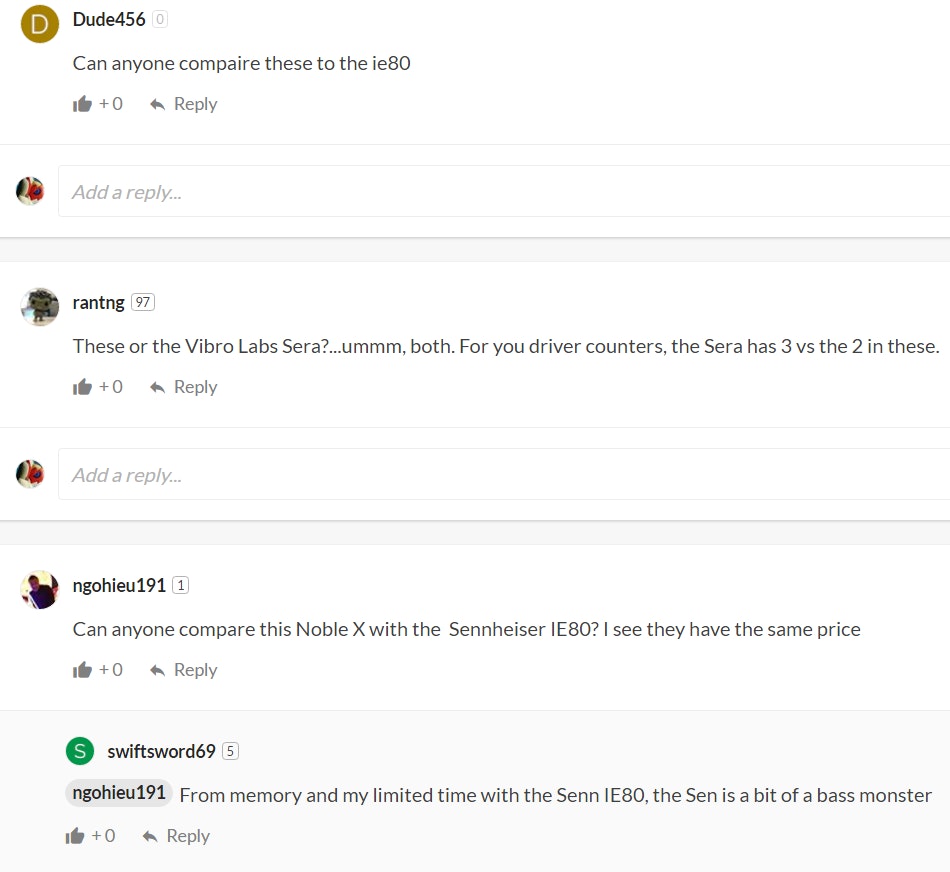The width and height of the screenshot is (950, 872).
Task: Click reply arrow icon under Dude456's comment
Action: point(157,104)
